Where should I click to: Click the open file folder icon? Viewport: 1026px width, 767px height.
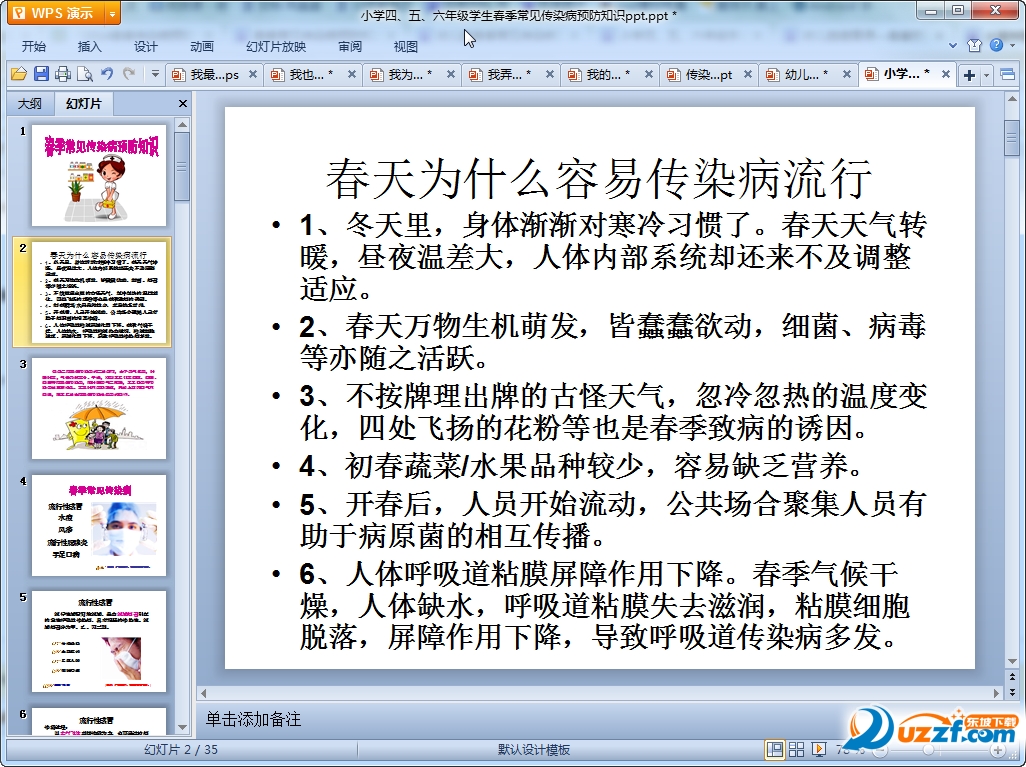(18, 75)
